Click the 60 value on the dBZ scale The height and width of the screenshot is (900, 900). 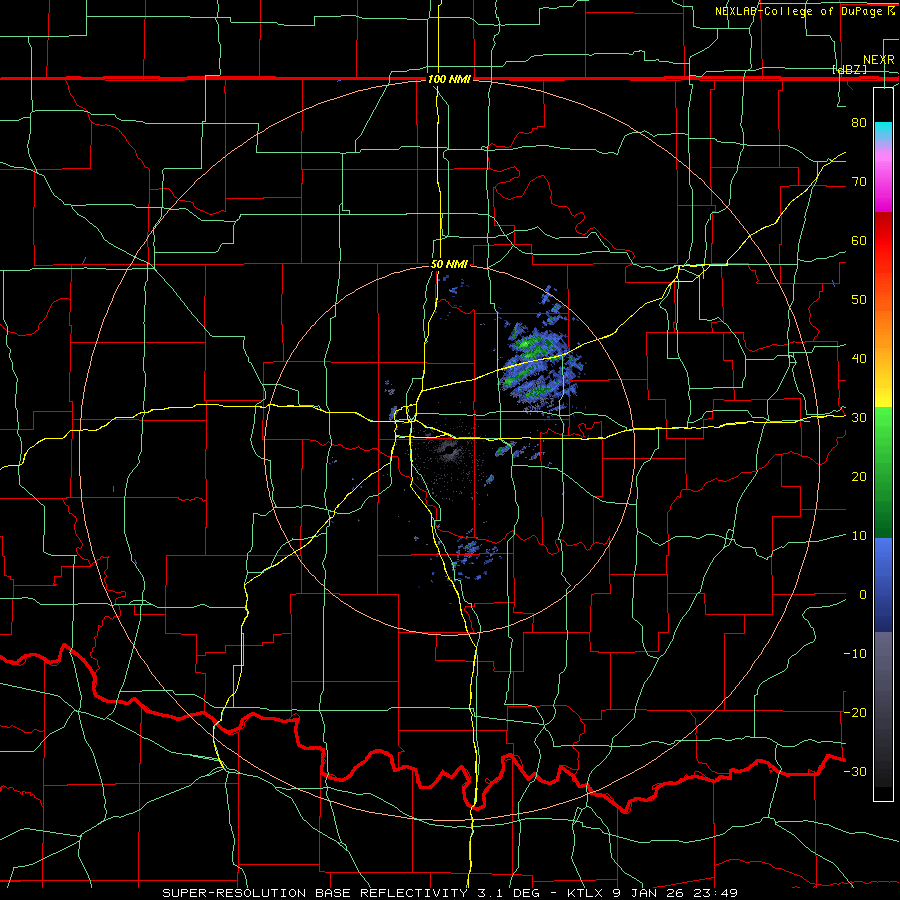click(x=859, y=240)
